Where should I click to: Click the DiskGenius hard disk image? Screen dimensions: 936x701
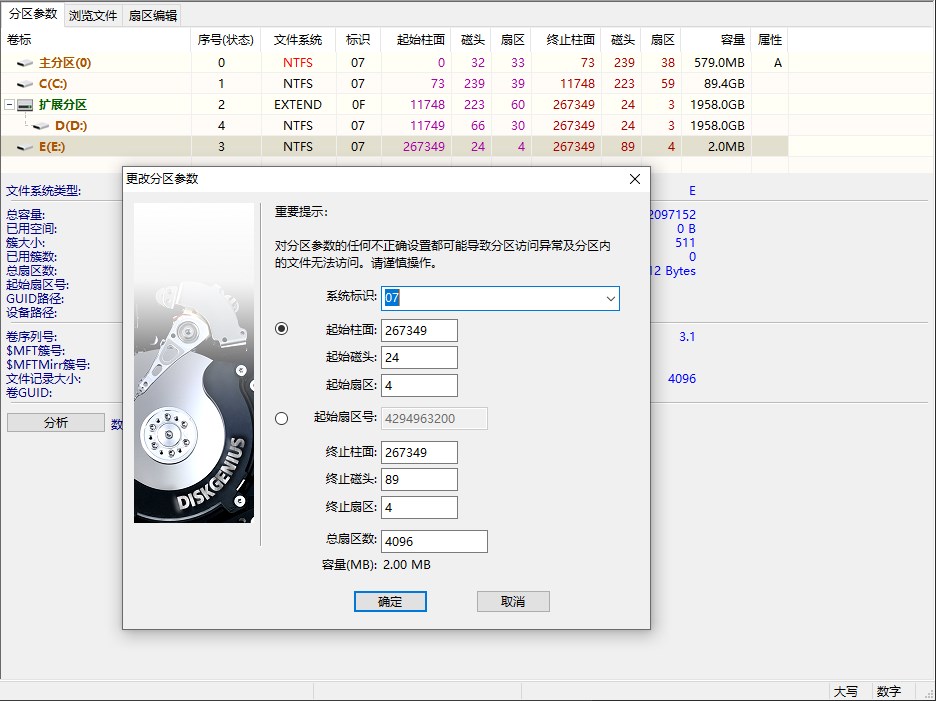[x=194, y=363]
